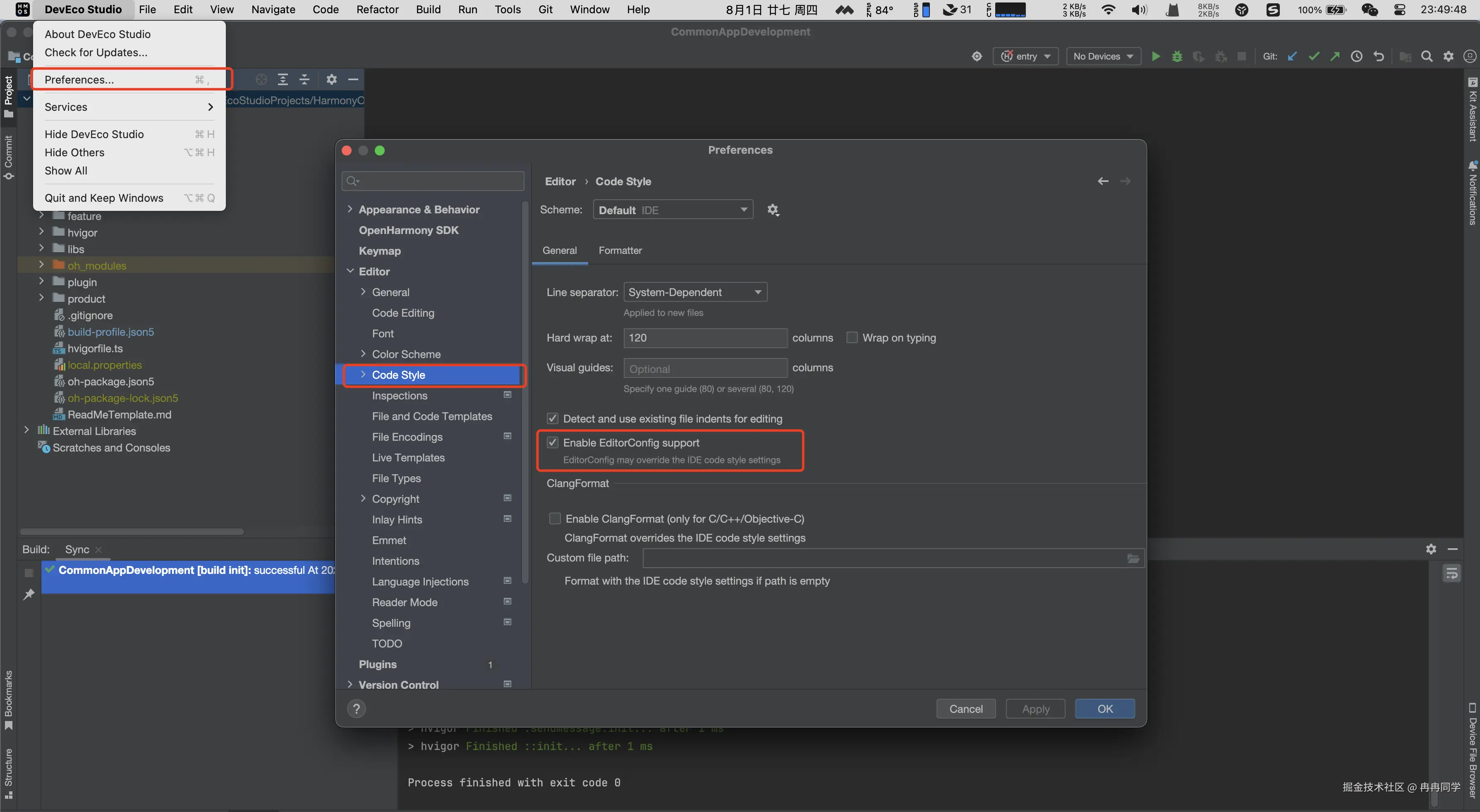
Task: Click the Debug bug icon in toolbar
Action: 1177,56
